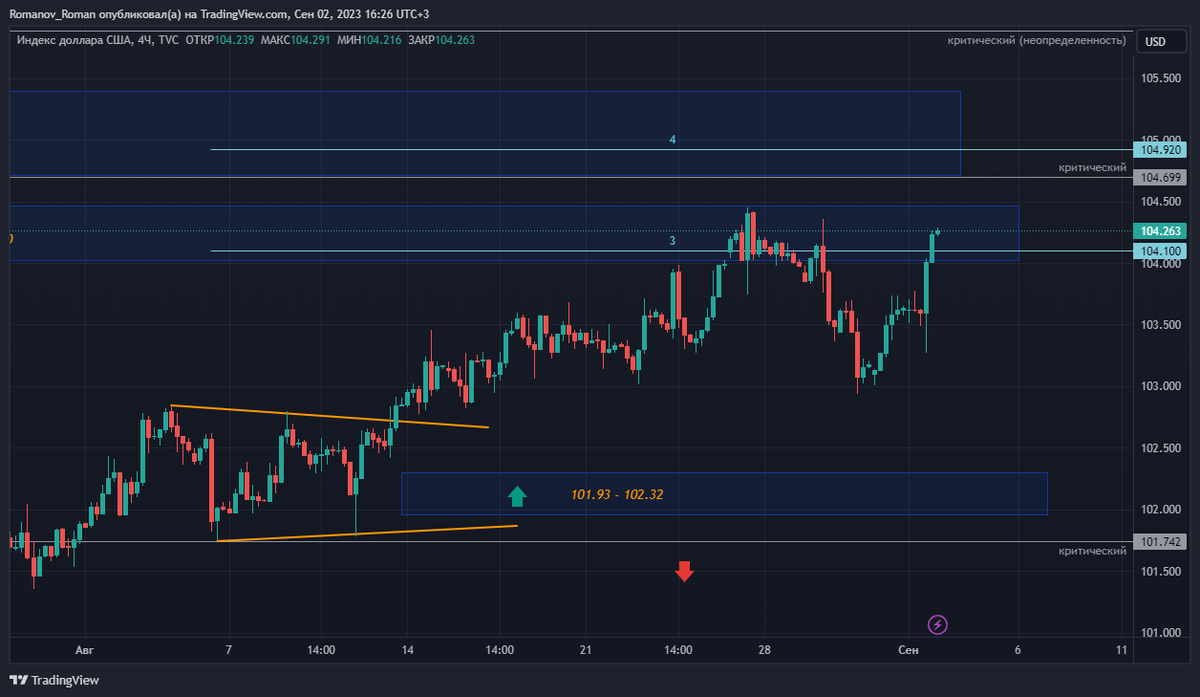Click wave label 4 in upper zone
The image size is (1200, 697).
point(673,141)
